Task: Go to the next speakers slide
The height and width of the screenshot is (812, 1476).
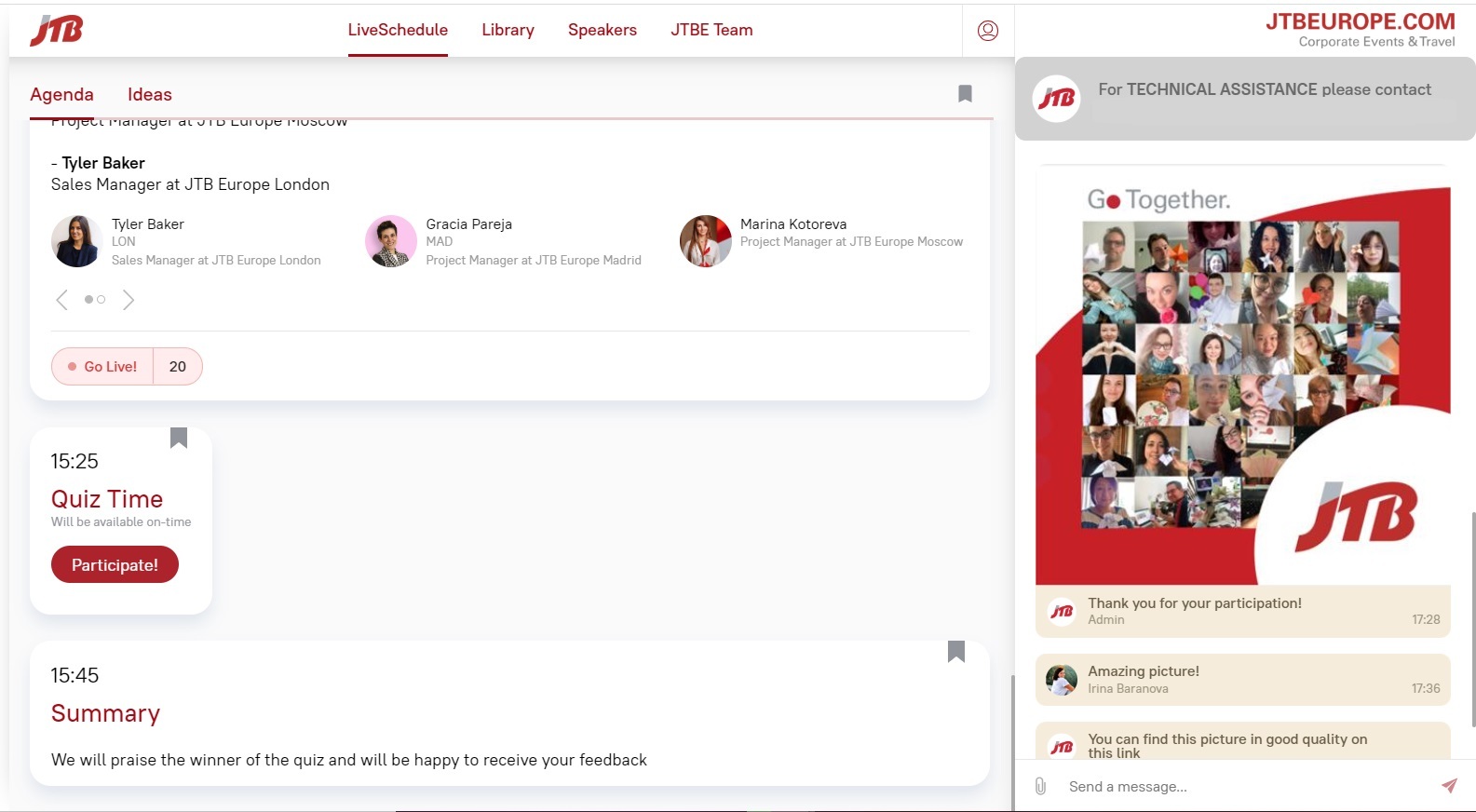Action: (x=129, y=300)
